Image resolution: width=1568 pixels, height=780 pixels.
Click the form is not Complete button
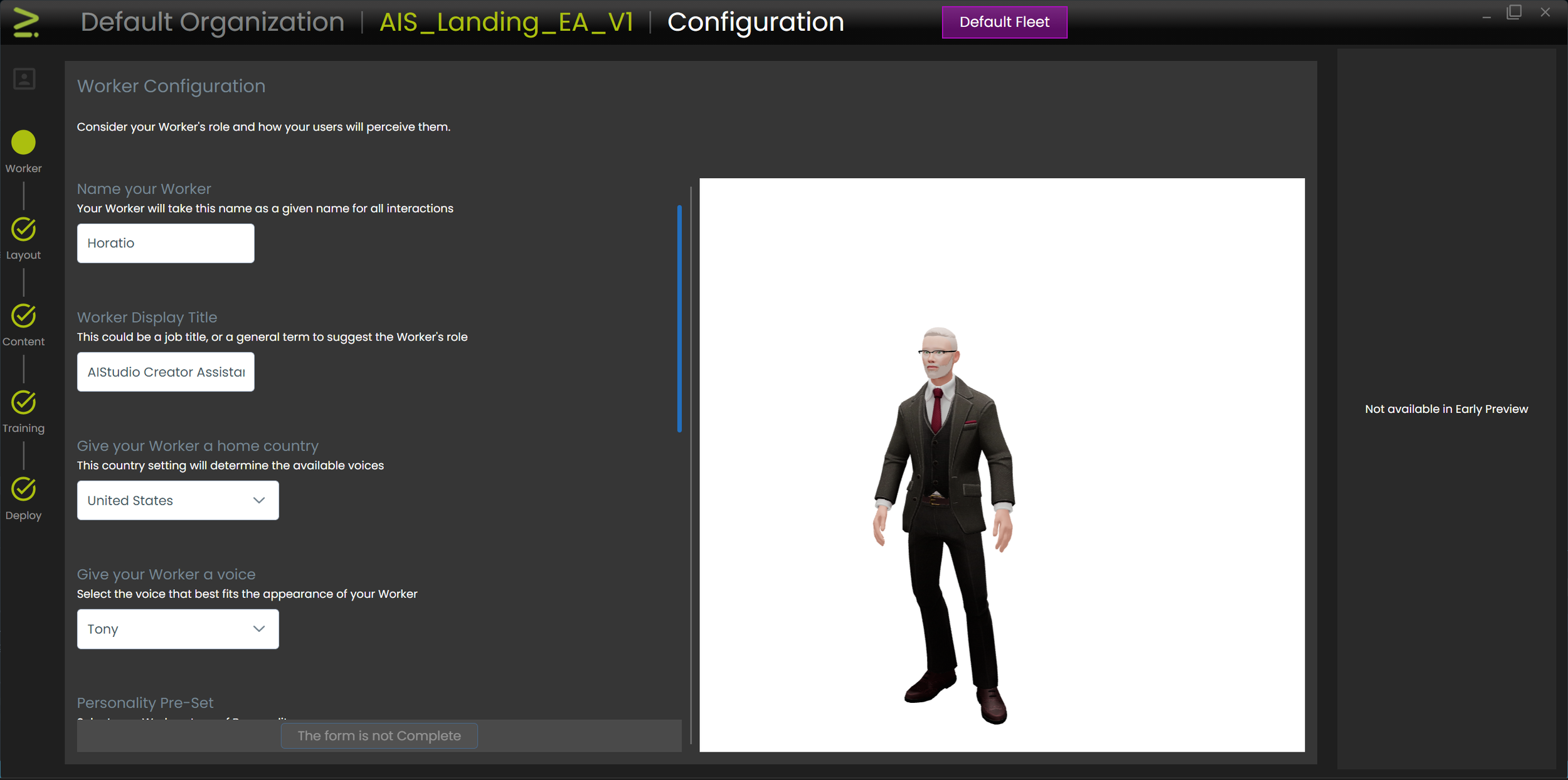tap(379, 736)
